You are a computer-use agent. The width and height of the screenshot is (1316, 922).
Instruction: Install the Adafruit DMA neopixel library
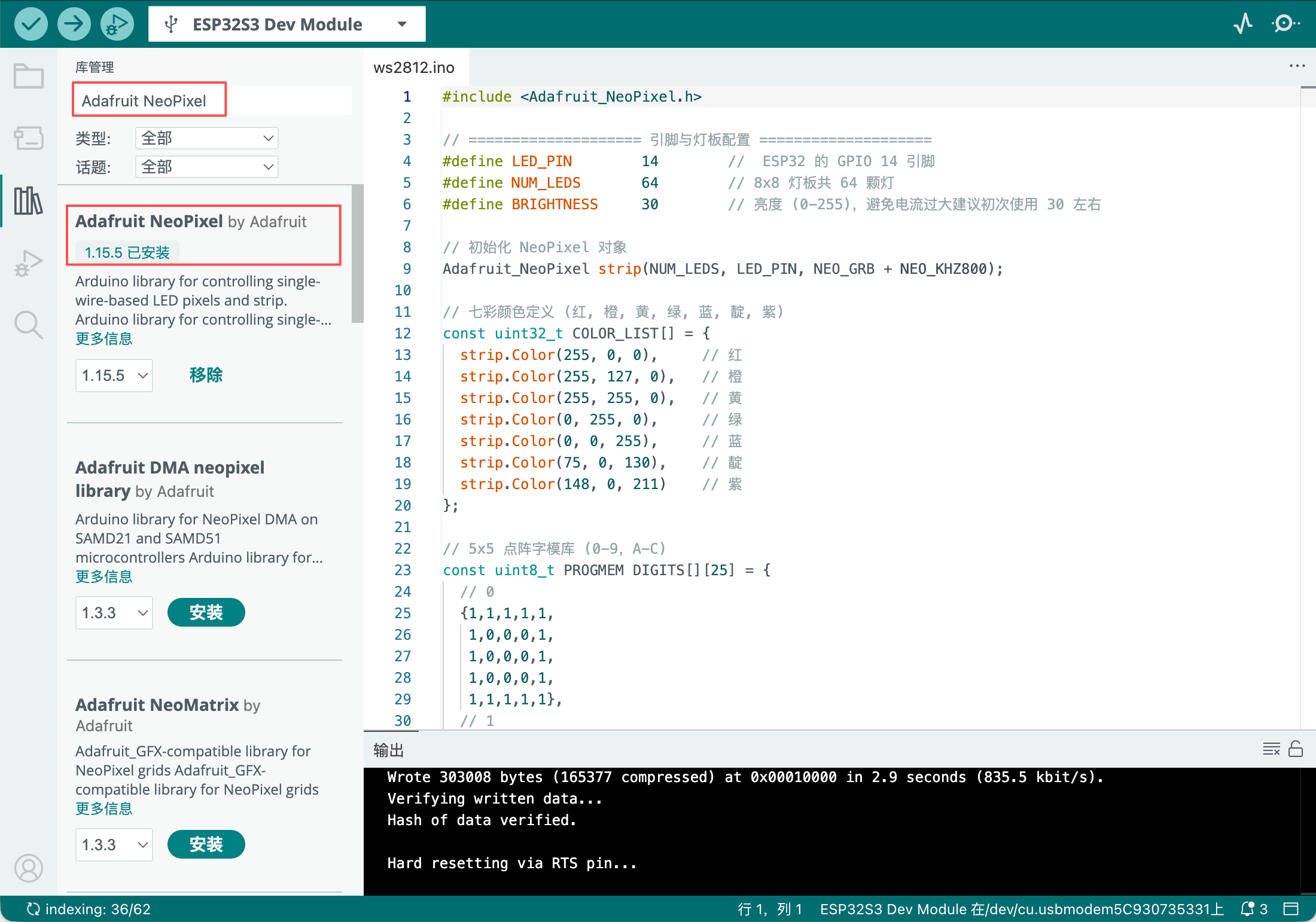point(206,612)
